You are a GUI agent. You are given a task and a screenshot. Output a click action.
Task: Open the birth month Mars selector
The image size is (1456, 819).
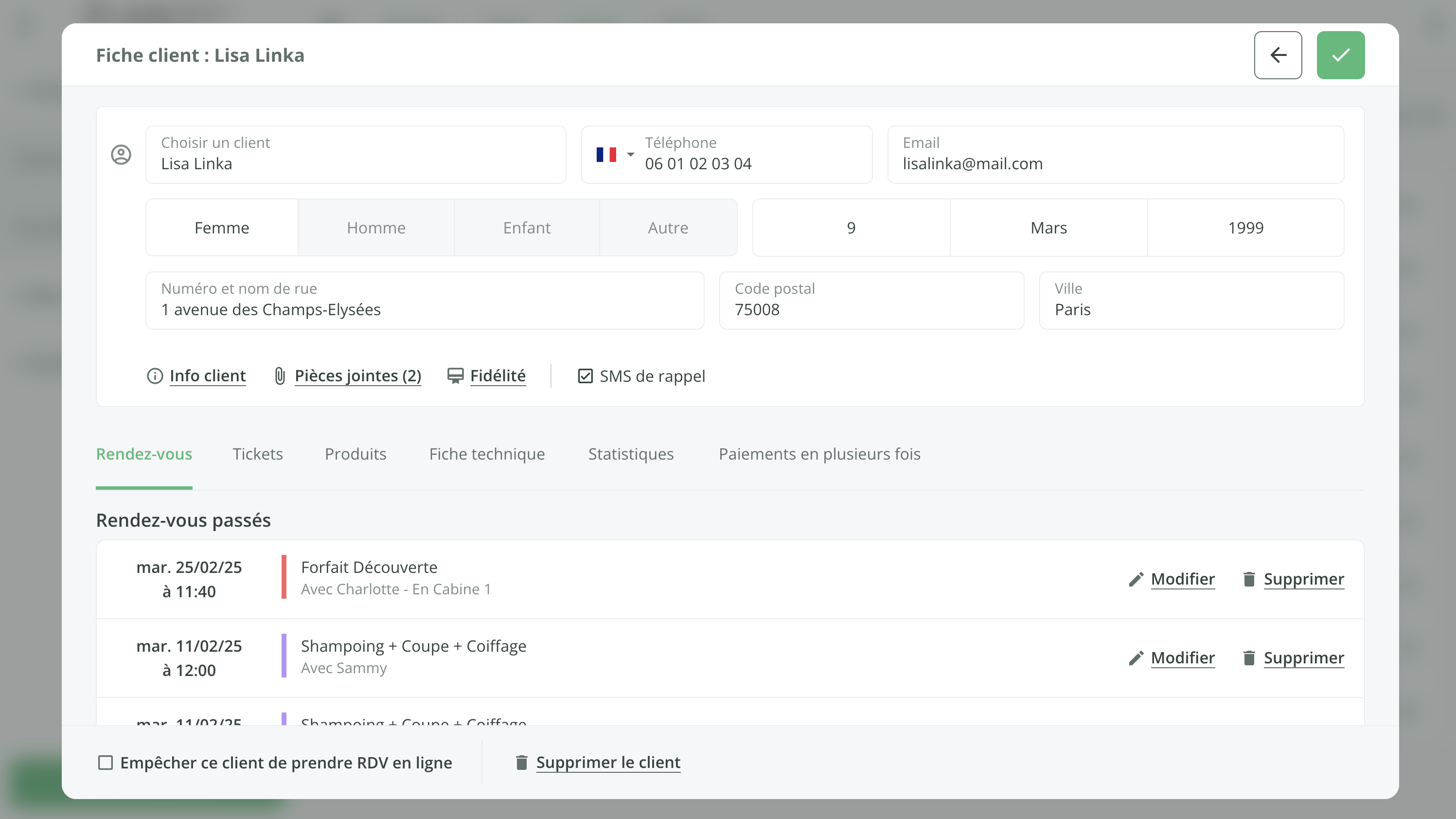point(1048,228)
